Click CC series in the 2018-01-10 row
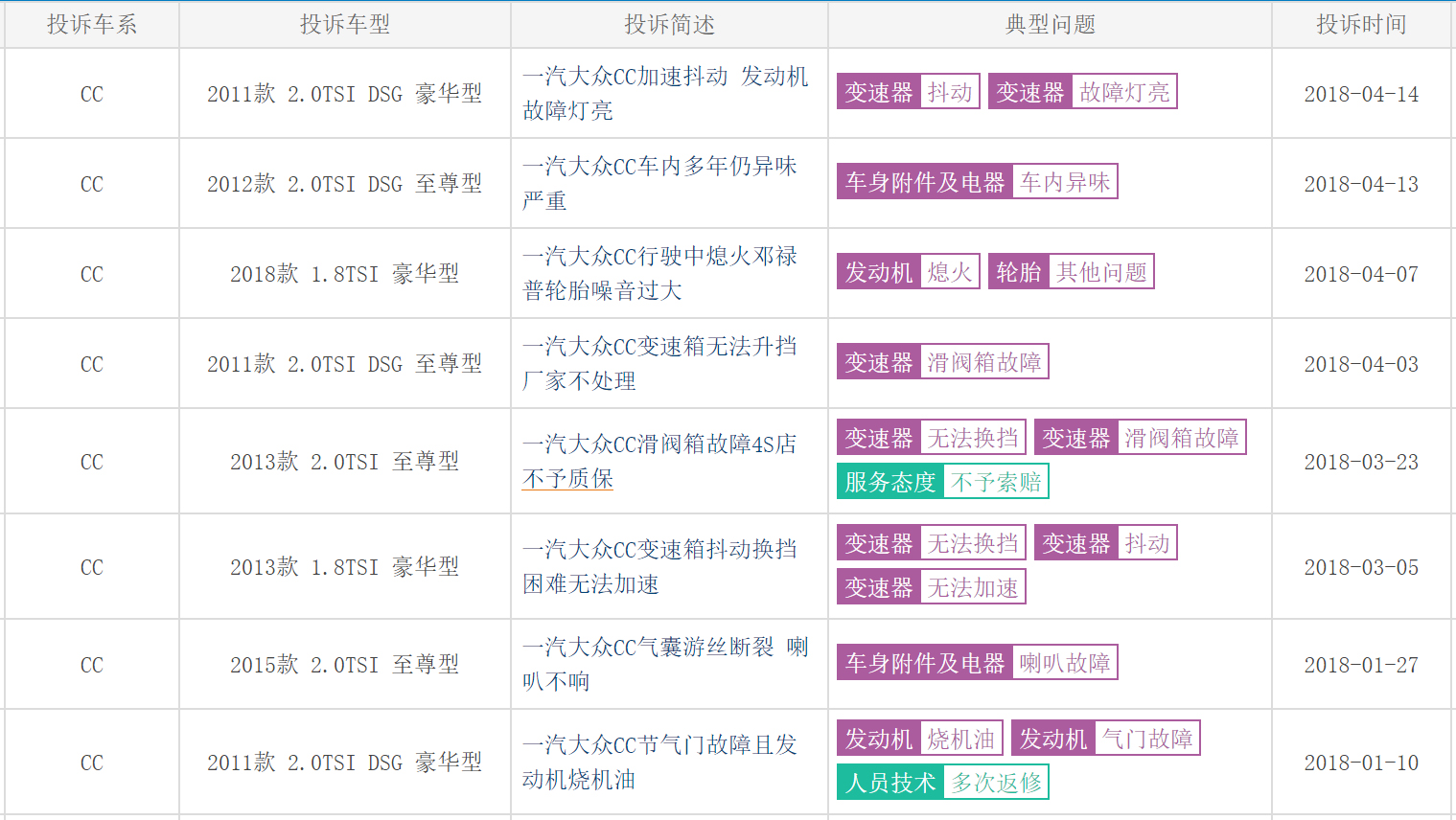The width and height of the screenshot is (1456, 820). pyautogui.click(x=92, y=763)
